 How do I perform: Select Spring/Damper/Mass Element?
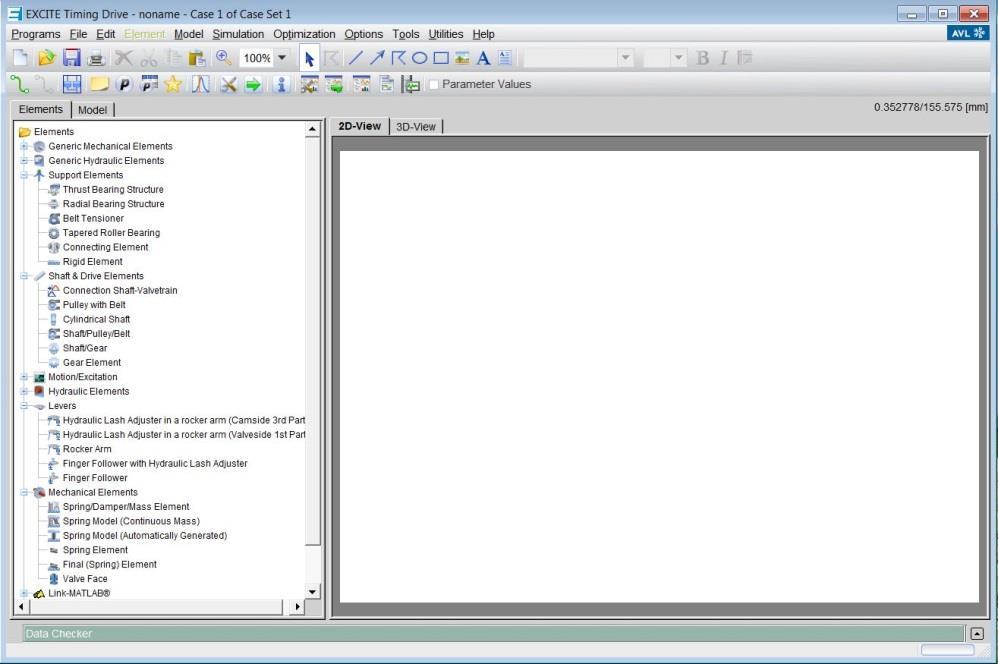pos(126,507)
